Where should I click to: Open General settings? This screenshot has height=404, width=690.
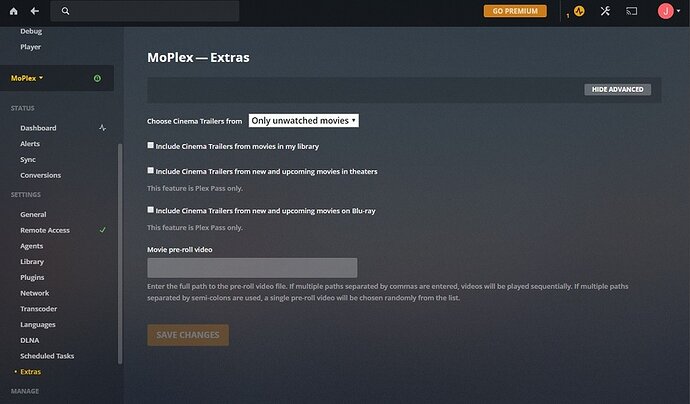pyautogui.click(x=33, y=214)
